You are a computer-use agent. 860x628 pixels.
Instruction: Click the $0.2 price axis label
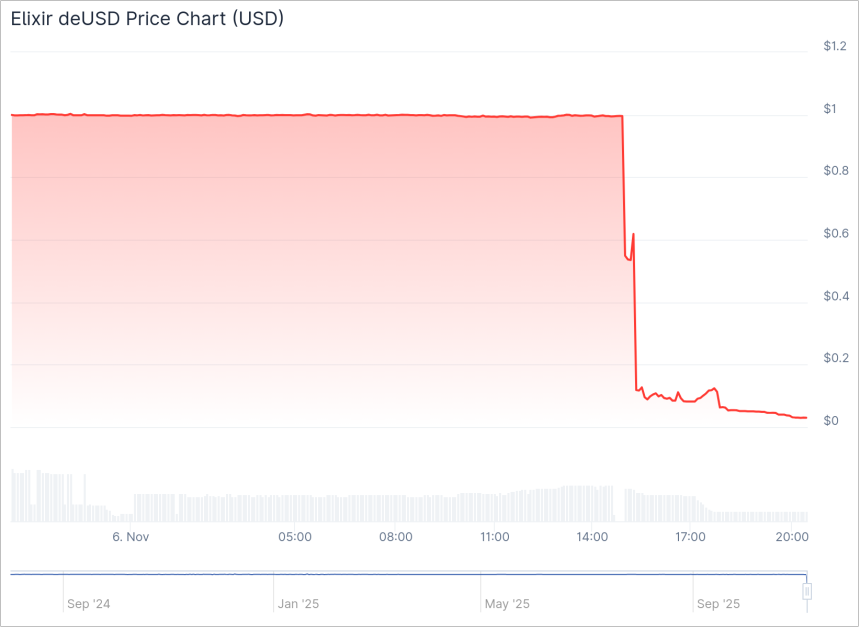(x=835, y=358)
